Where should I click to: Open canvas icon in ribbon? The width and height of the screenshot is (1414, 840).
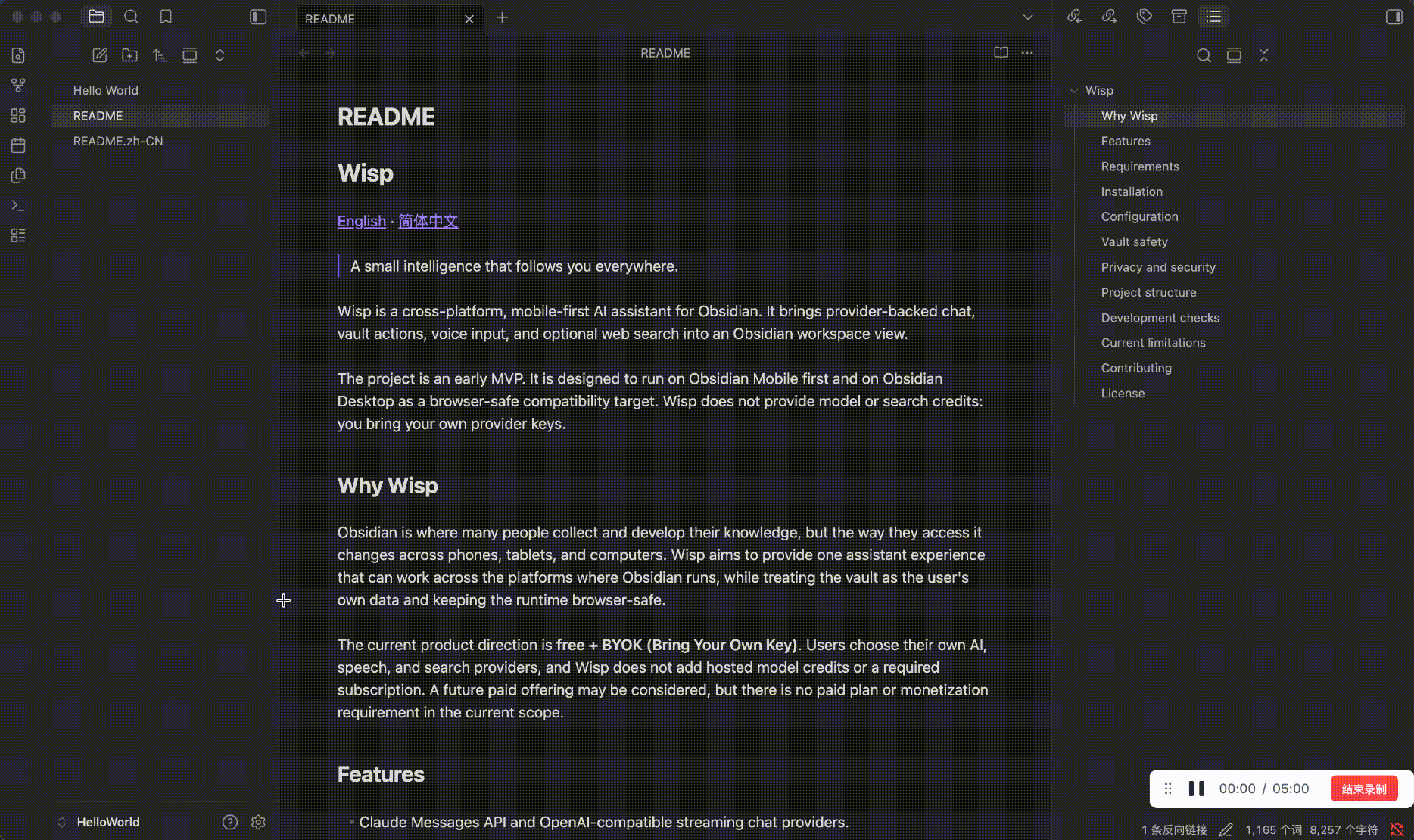click(x=18, y=115)
